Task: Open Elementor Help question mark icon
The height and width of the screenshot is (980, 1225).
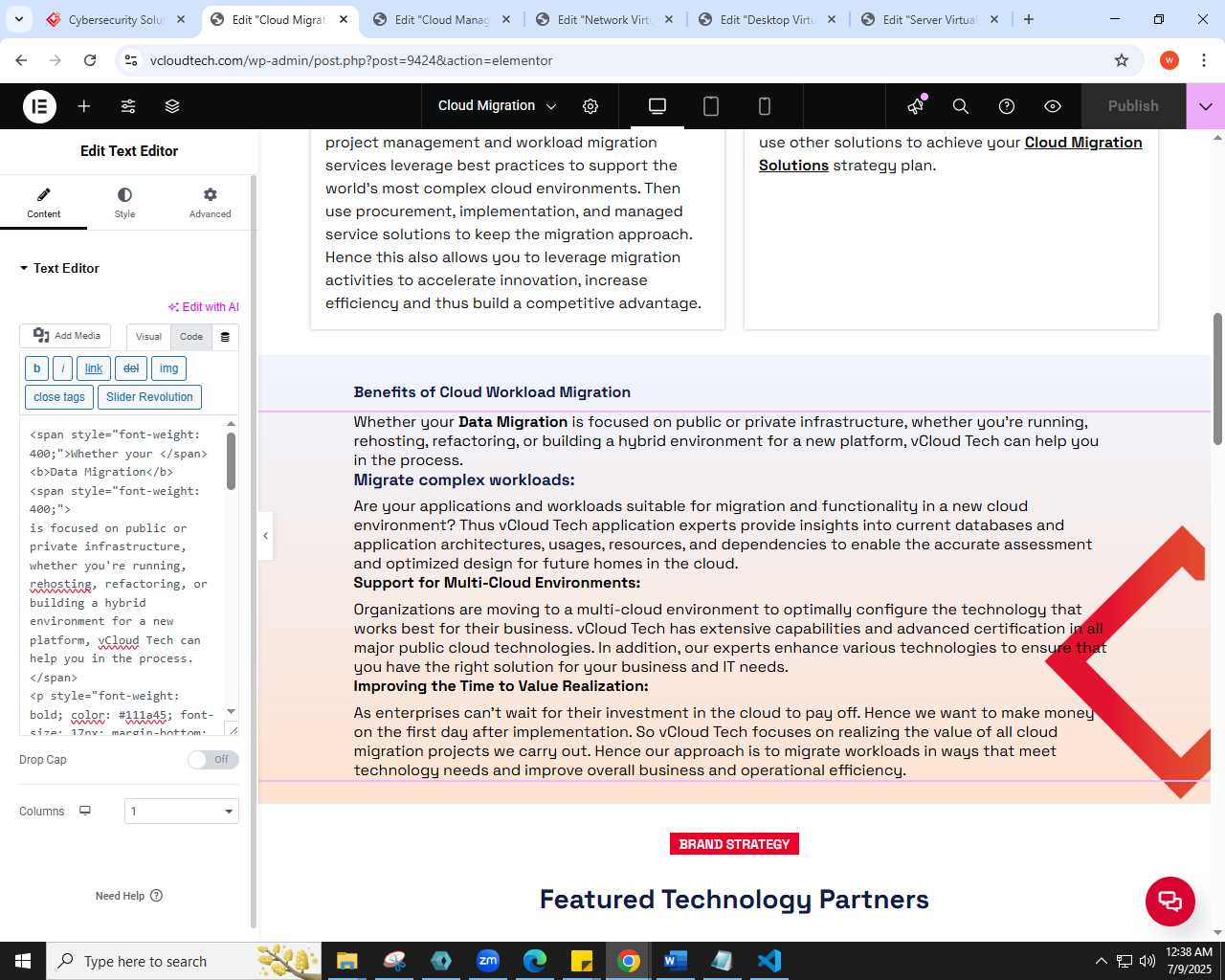Action: click(1007, 106)
